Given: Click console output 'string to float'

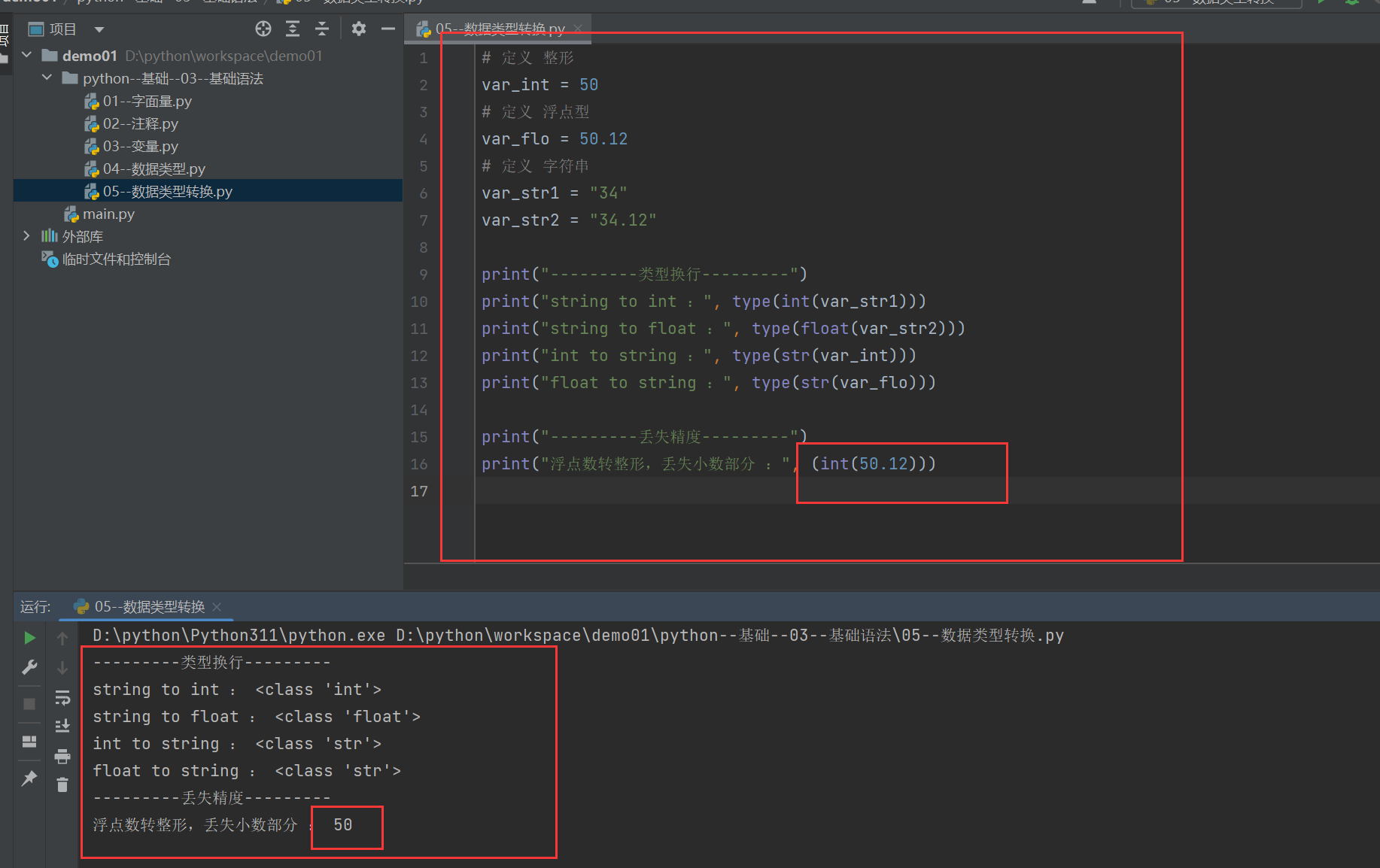Looking at the screenshot, I should (166, 717).
